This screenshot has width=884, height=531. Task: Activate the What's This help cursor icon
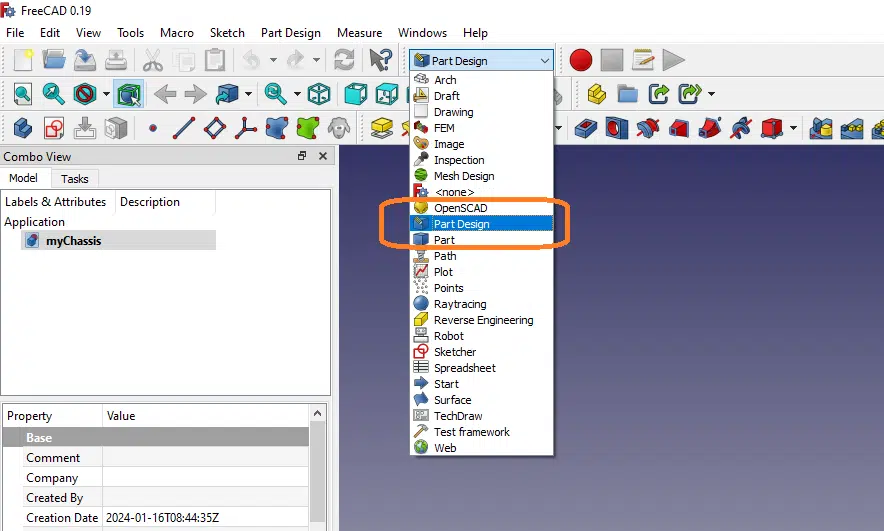[381, 60]
